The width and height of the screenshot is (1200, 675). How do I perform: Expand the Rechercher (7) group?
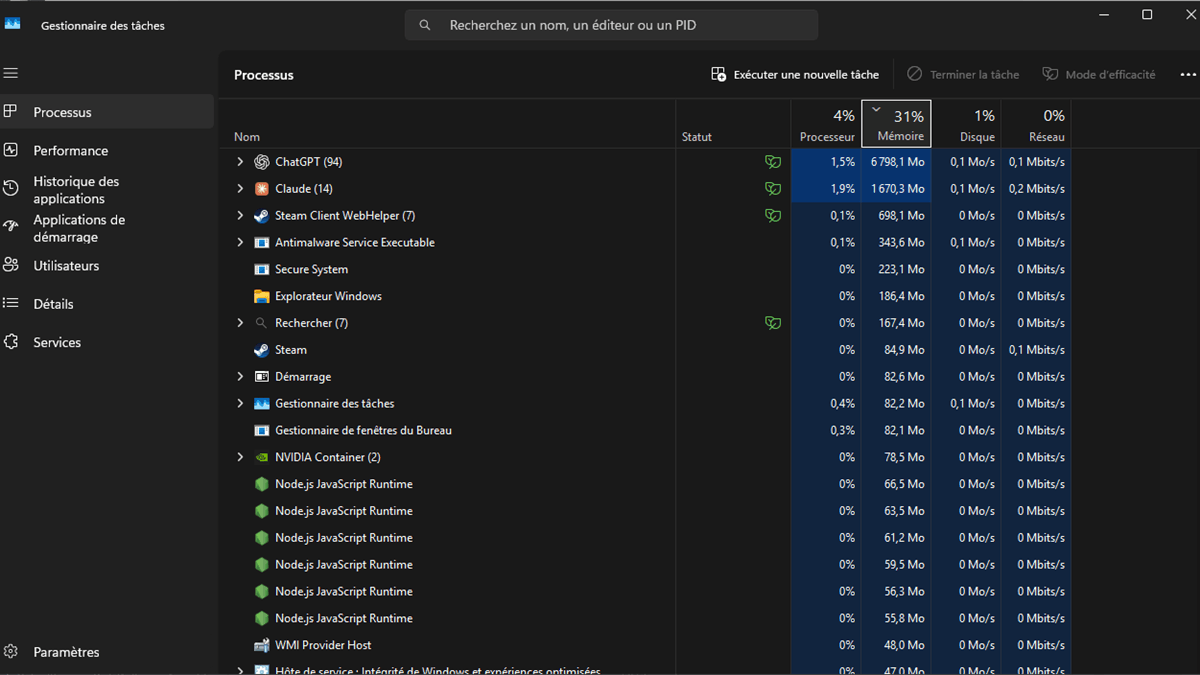point(240,323)
